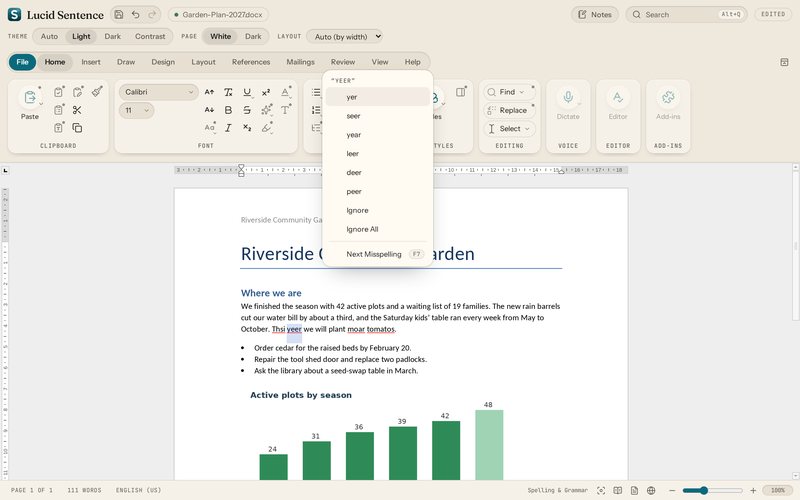This screenshot has width=800, height=500.
Task: Switch to the Insert tab
Action: (91, 62)
